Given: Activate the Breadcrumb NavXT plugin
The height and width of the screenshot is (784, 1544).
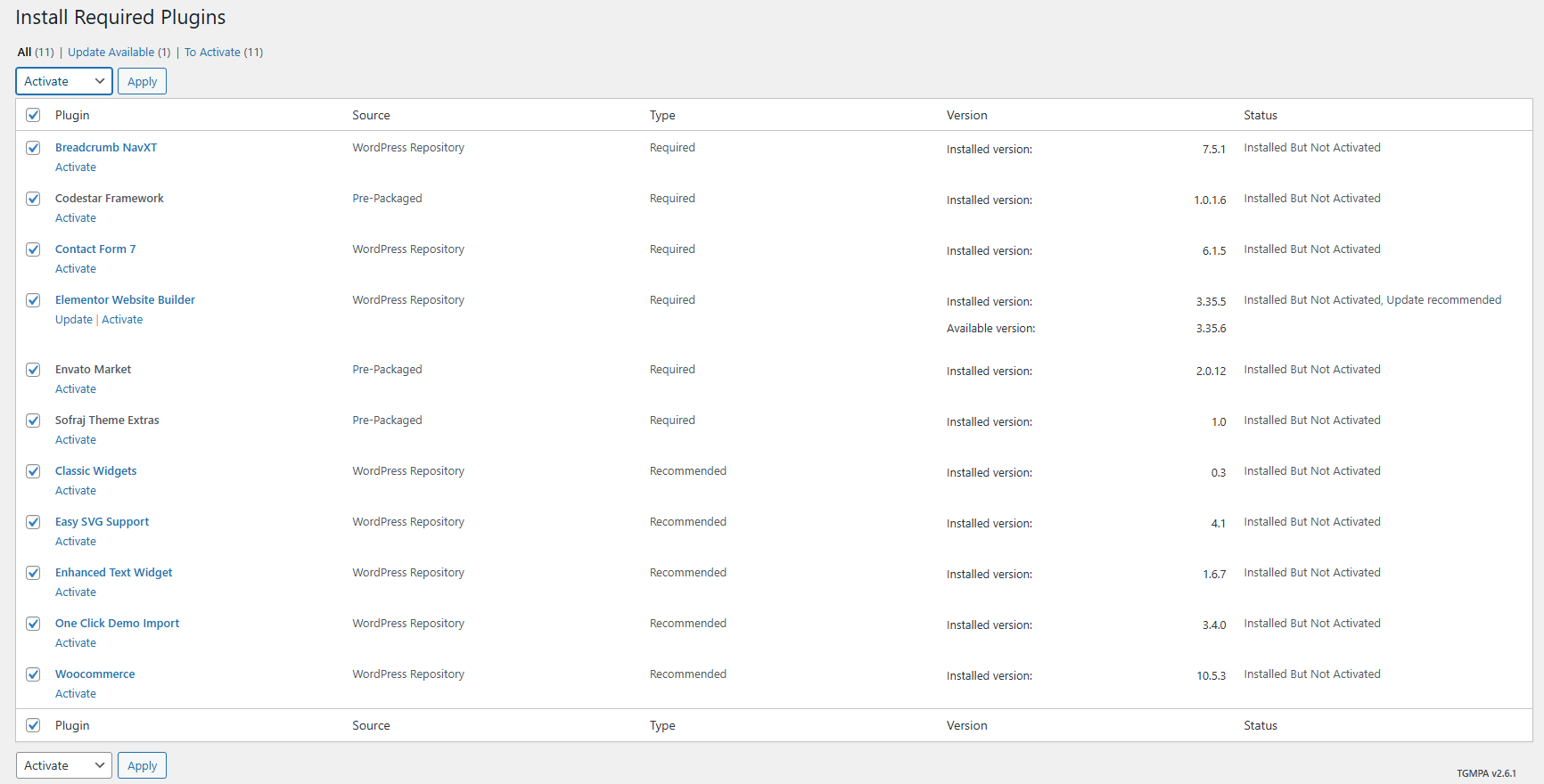Looking at the screenshot, I should pyautogui.click(x=76, y=167).
